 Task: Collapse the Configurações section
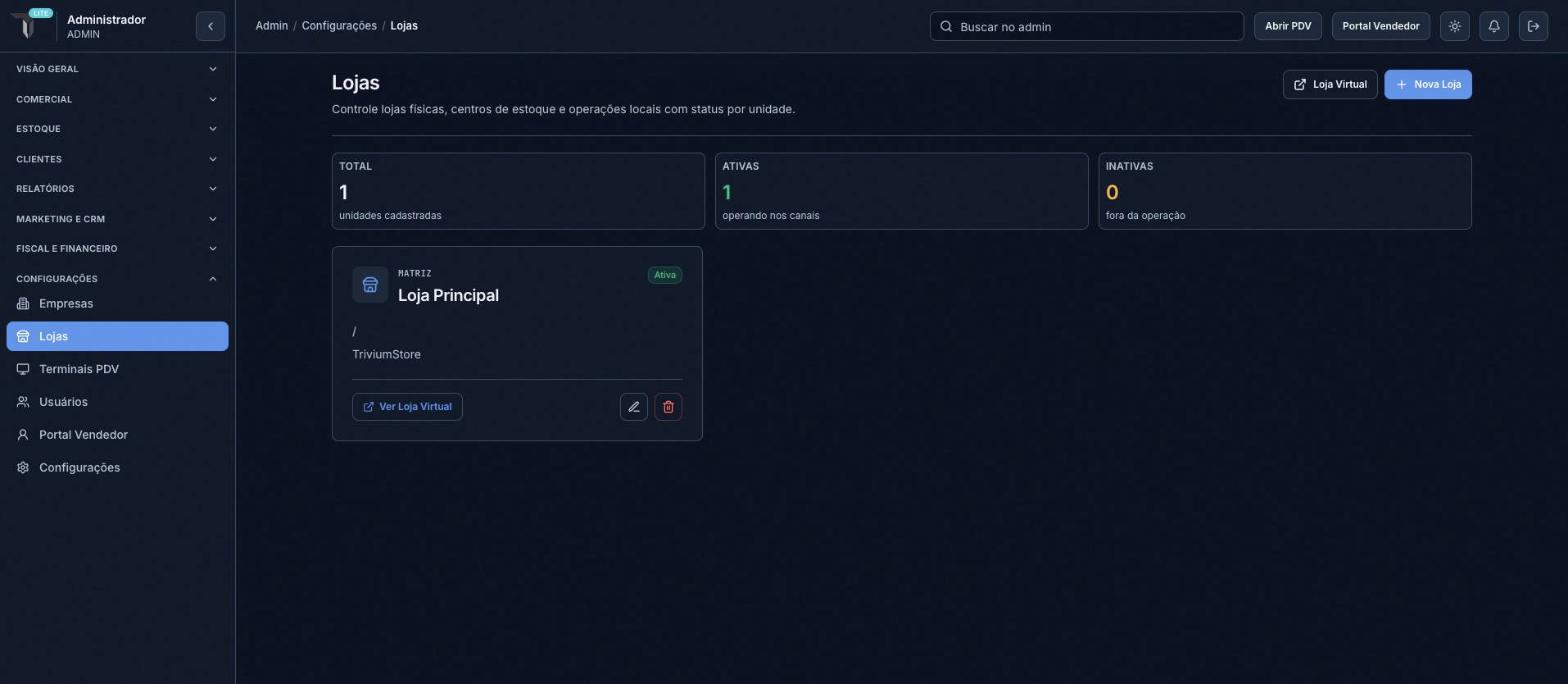(x=117, y=279)
